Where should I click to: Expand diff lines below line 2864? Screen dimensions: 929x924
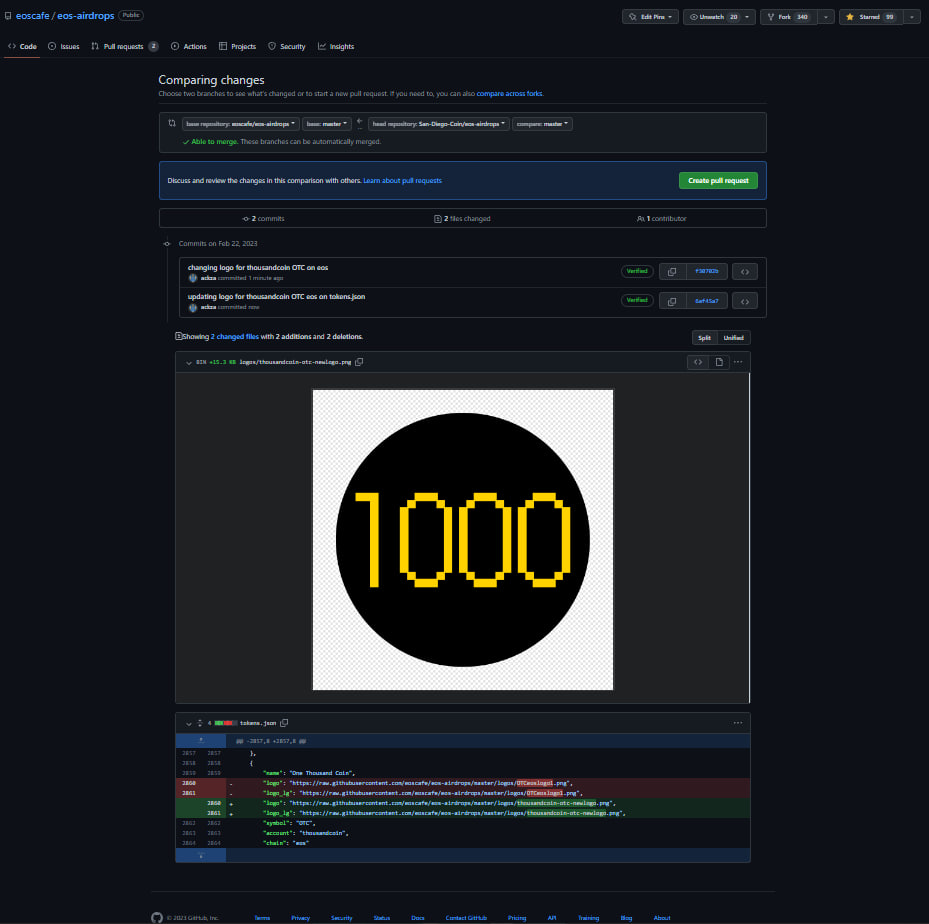pos(201,855)
